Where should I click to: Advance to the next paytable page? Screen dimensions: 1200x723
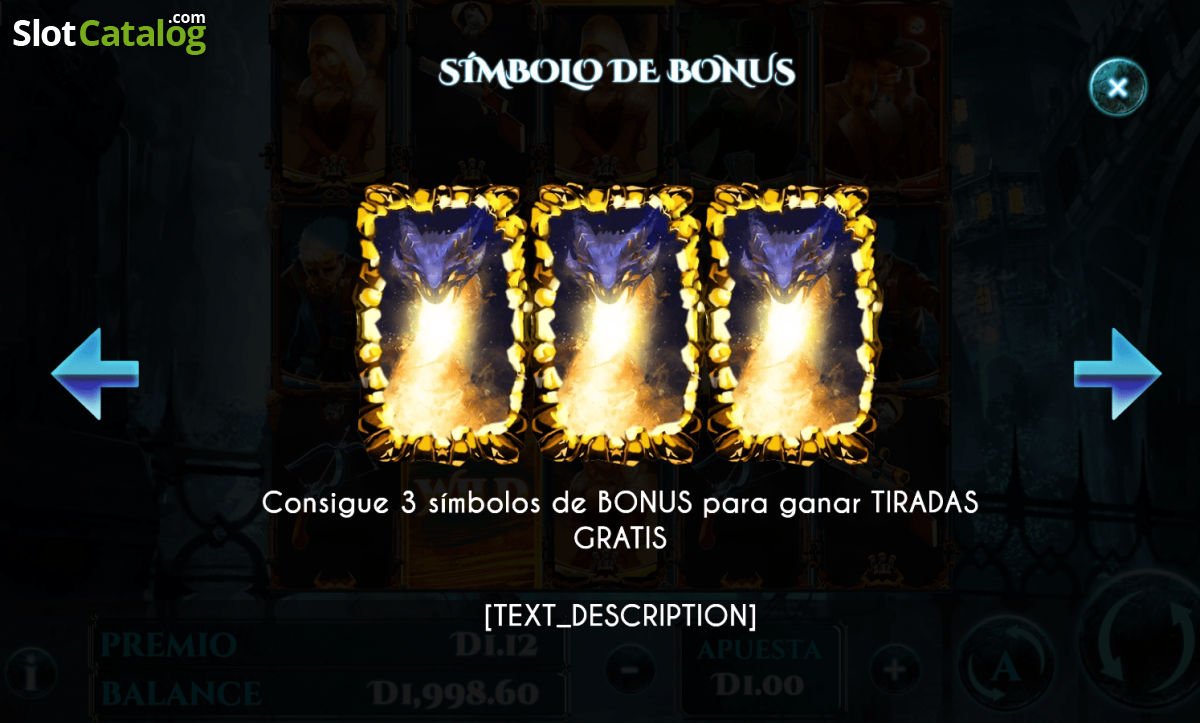pos(1117,374)
